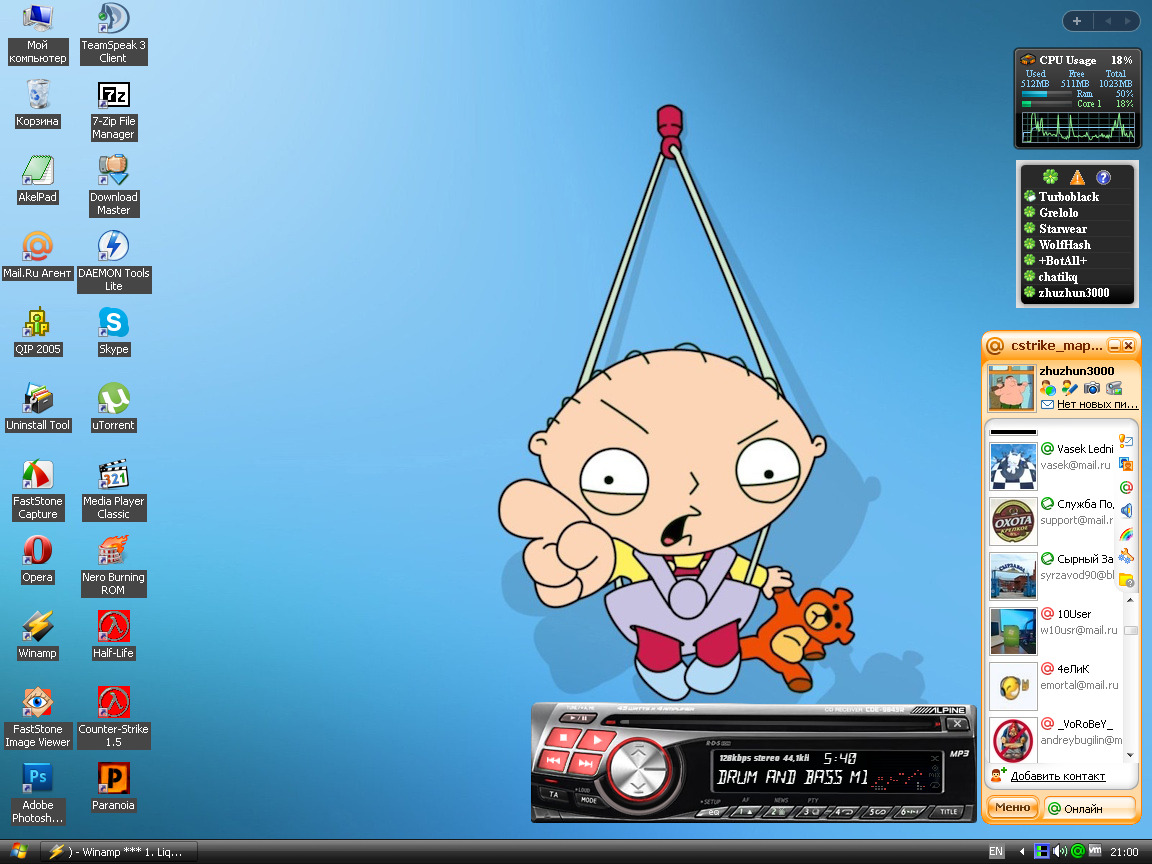
Task: Toggle repeat with Winamp preset button 4
Action: [x=843, y=812]
